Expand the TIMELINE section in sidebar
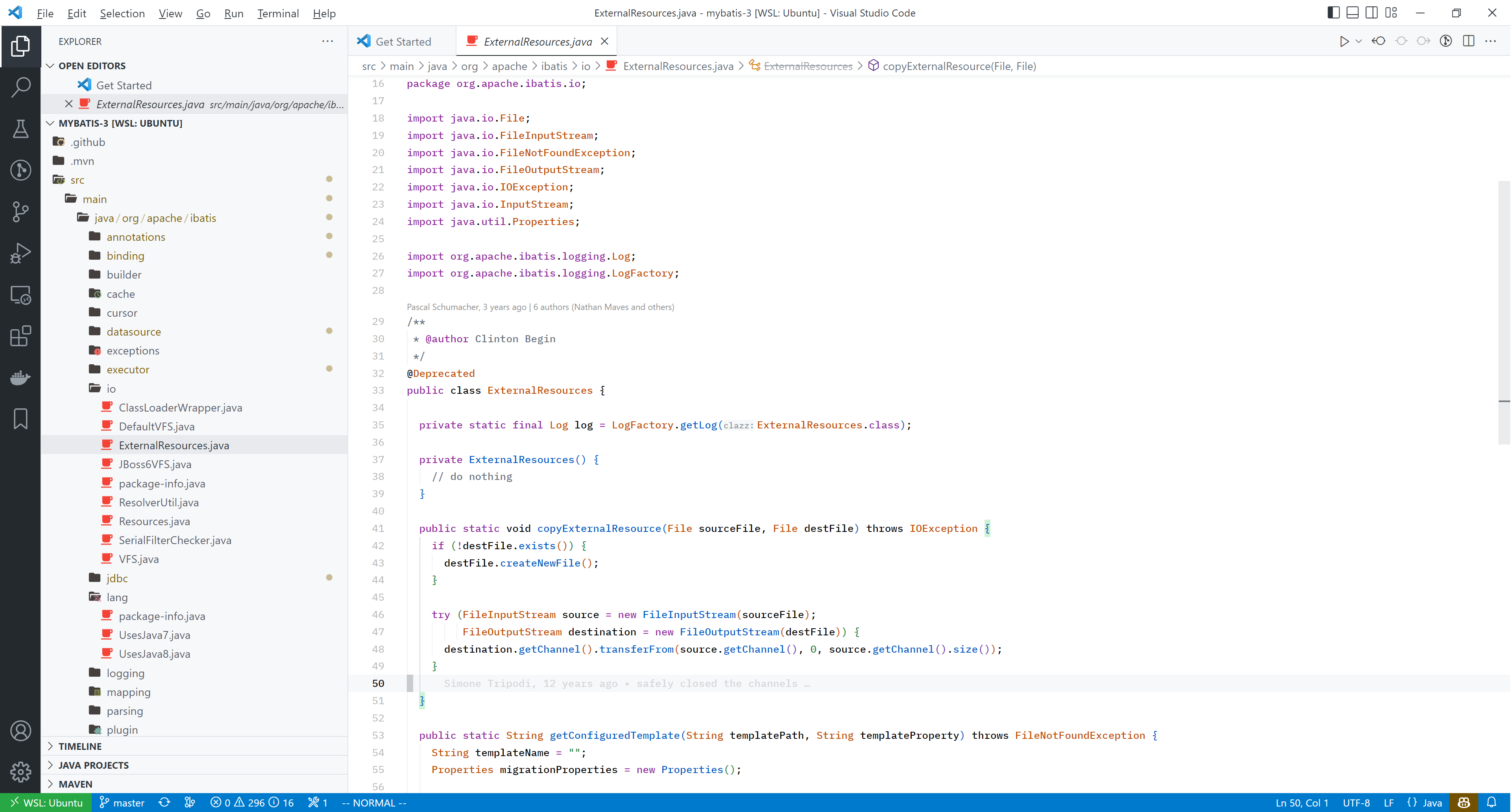The width and height of the screenshot is (1511, 812). (x=80, y=746)
